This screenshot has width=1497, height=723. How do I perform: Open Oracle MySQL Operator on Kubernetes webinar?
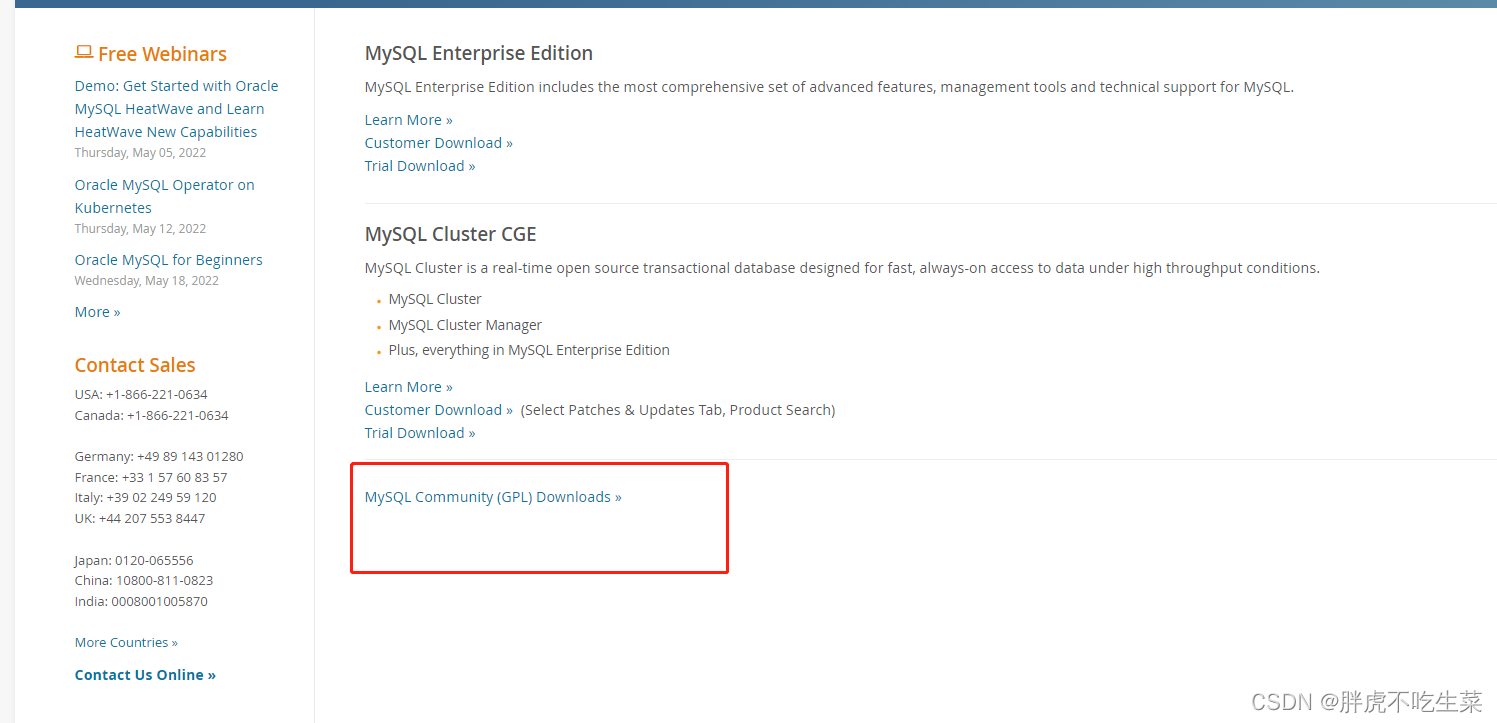[164, 195]
